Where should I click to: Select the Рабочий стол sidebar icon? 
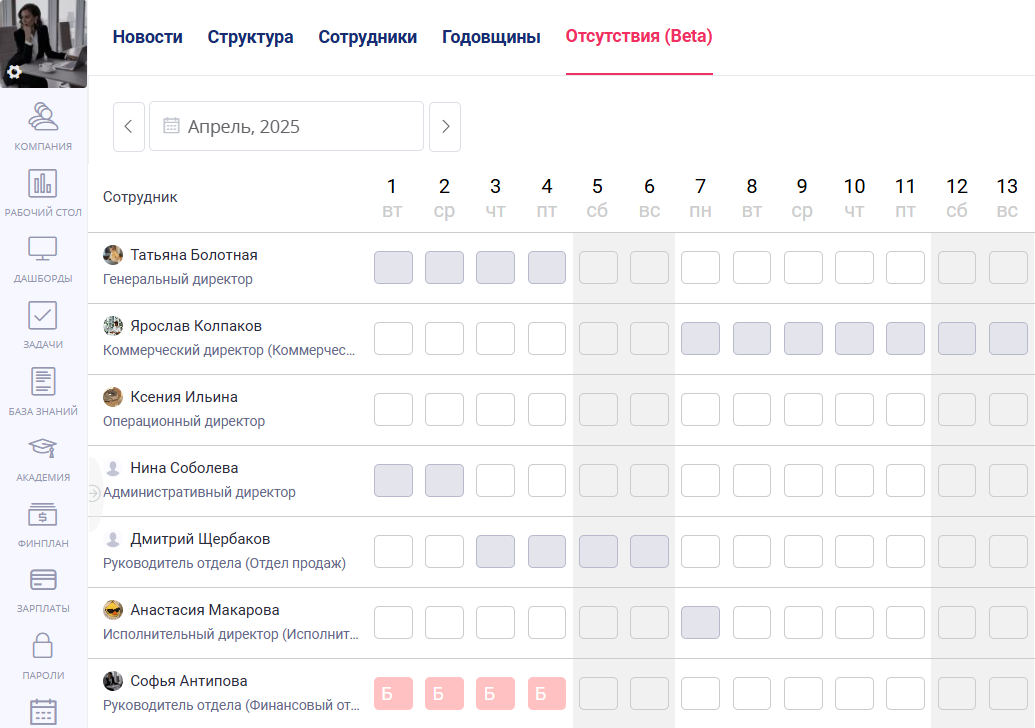[x=43, y=192]
